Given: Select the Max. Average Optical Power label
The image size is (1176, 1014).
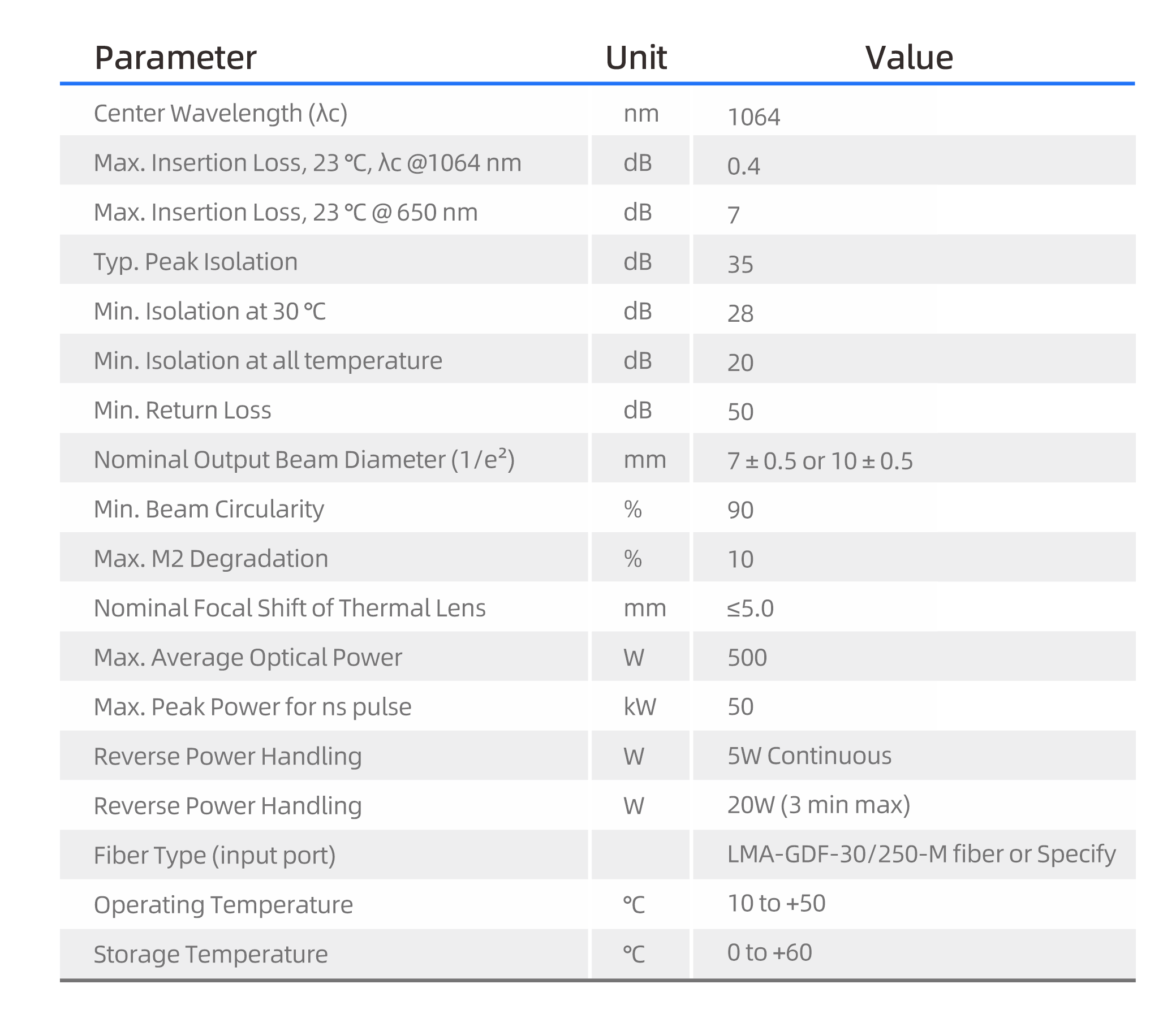Looking at the screenshot, I should pos(247,658).
